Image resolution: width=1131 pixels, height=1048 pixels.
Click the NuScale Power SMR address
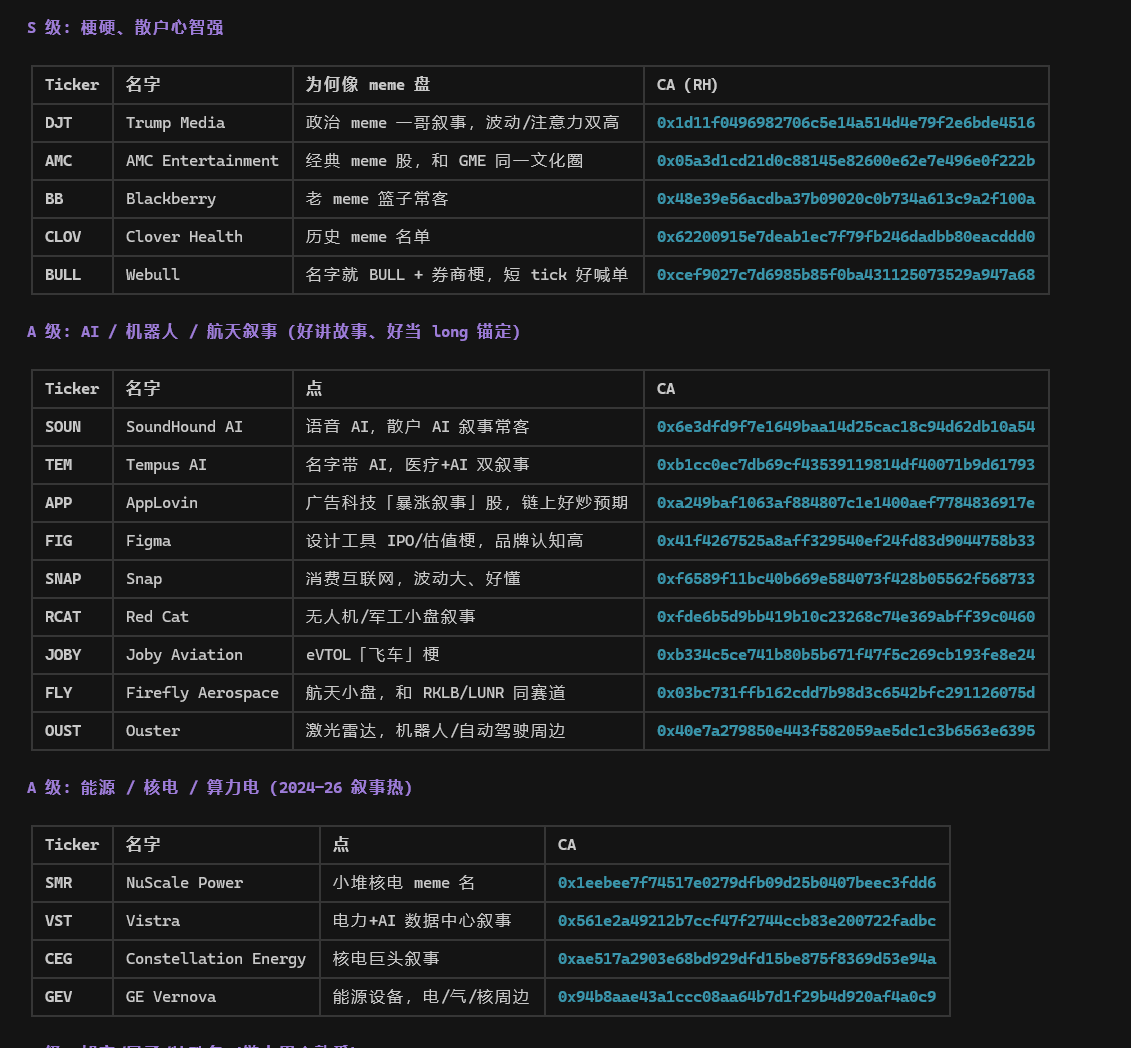point(747,883)
